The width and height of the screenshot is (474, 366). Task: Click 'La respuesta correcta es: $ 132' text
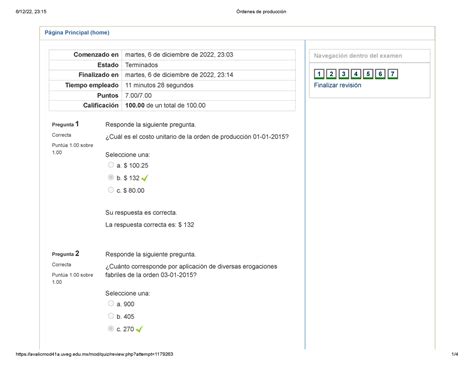coord(149,225)
